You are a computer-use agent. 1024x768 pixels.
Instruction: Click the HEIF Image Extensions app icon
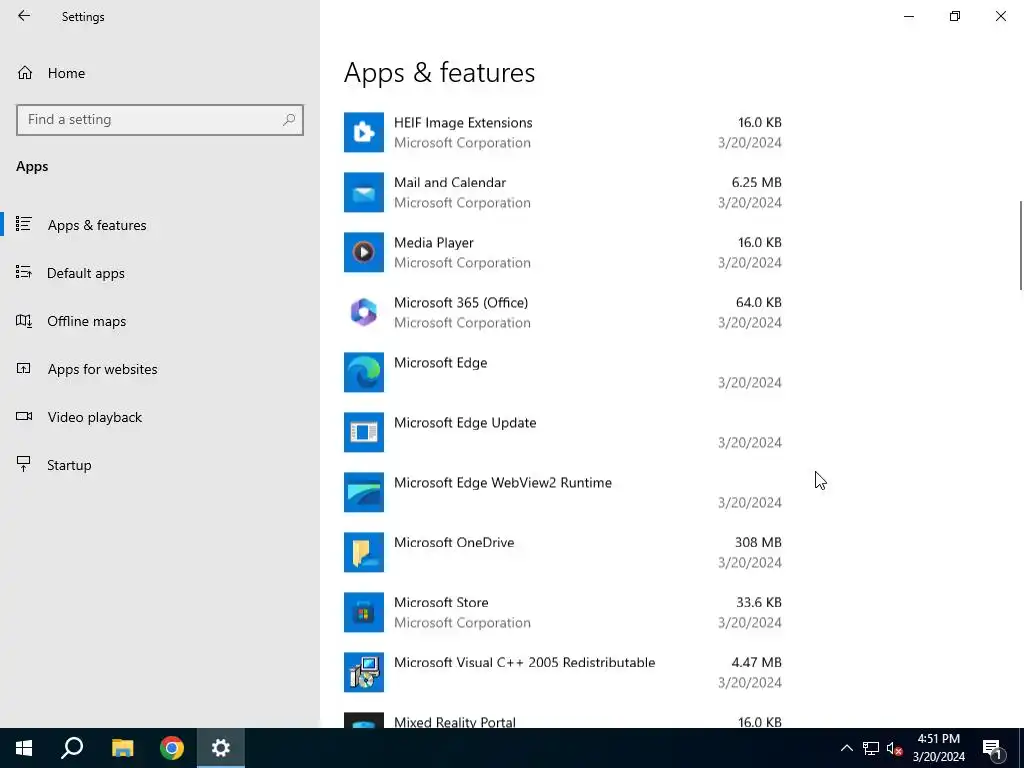364,132
